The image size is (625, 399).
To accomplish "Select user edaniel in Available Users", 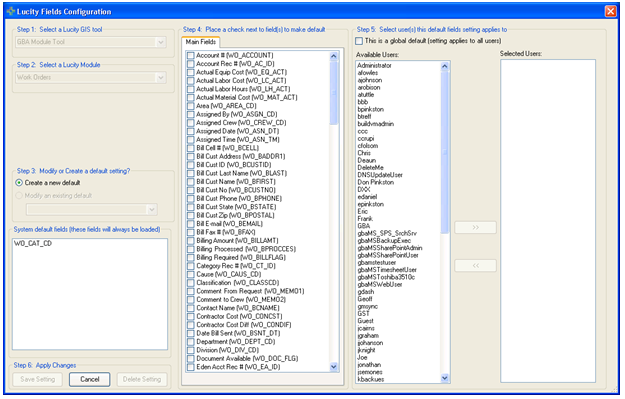I will [367, 197].
